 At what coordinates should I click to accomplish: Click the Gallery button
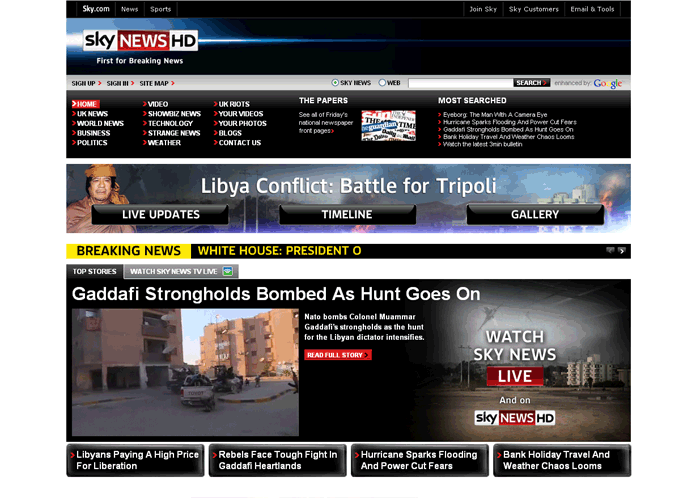(535, 215)
